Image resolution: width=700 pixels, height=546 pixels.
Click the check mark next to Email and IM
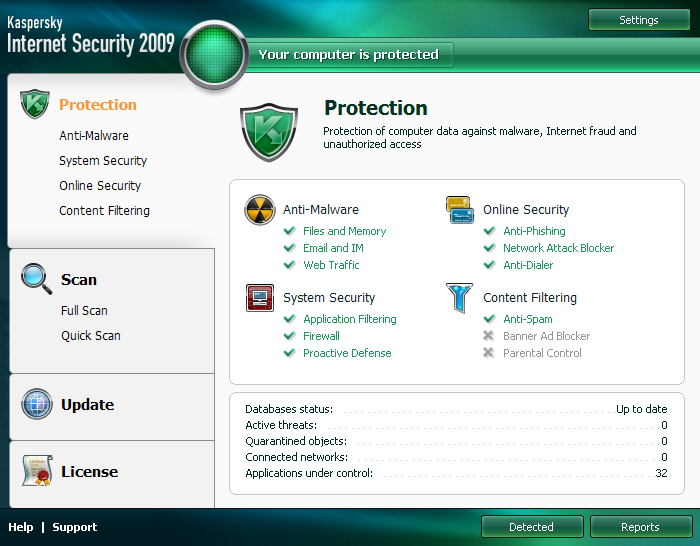(x=290, y=248)
